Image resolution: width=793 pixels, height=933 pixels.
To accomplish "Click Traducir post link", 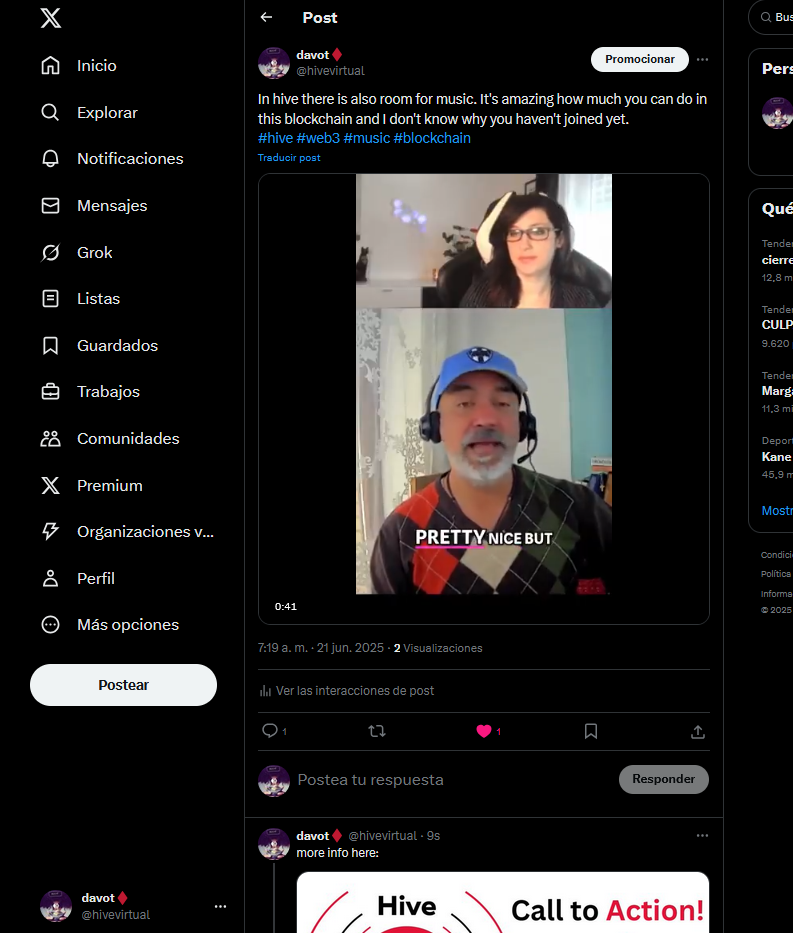I will click(x=289, y=158).
